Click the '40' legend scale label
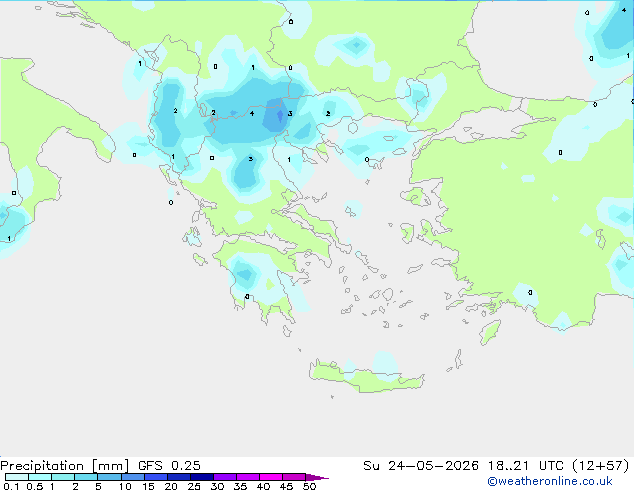This screenshot has height=490, width=634. (263, 486)
